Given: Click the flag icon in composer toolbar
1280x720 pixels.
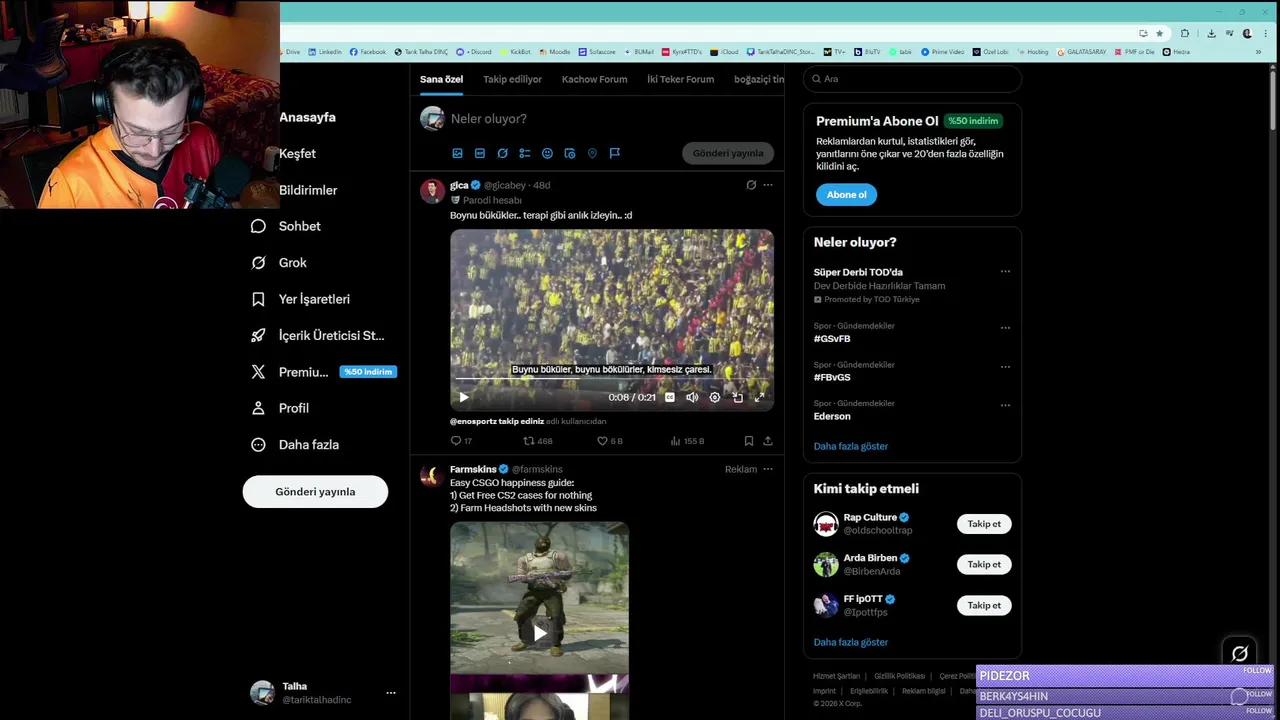Looking at the screenshot, I should pos(615,153).
